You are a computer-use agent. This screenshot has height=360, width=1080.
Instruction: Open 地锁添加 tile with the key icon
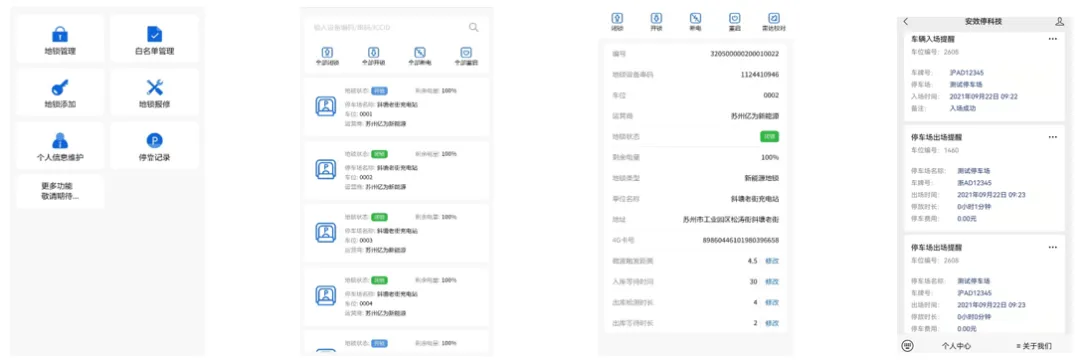[x=60, y=92]
